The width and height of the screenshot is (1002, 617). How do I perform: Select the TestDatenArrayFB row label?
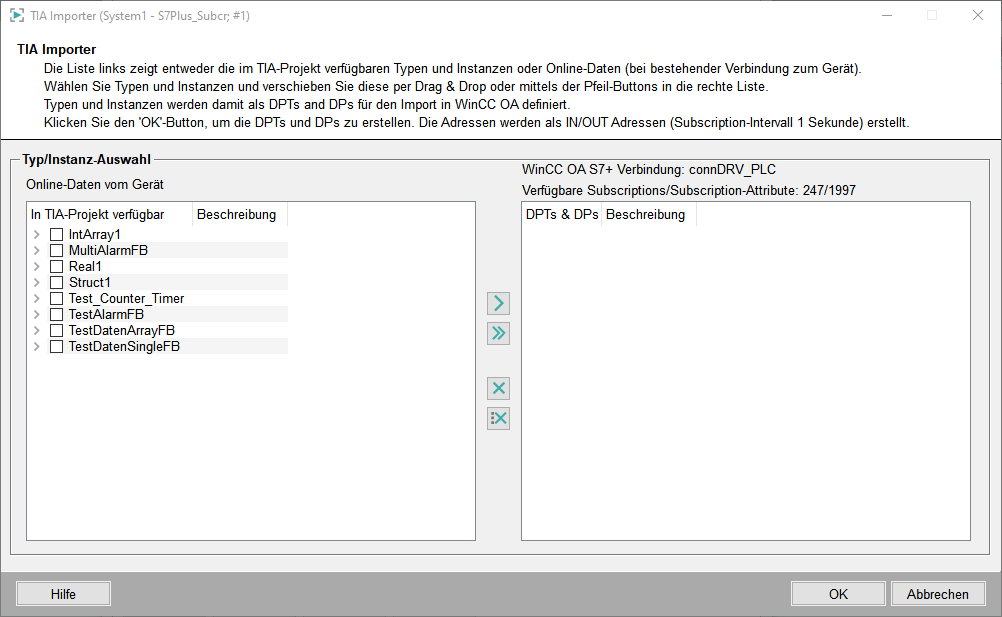pos(121,330)
